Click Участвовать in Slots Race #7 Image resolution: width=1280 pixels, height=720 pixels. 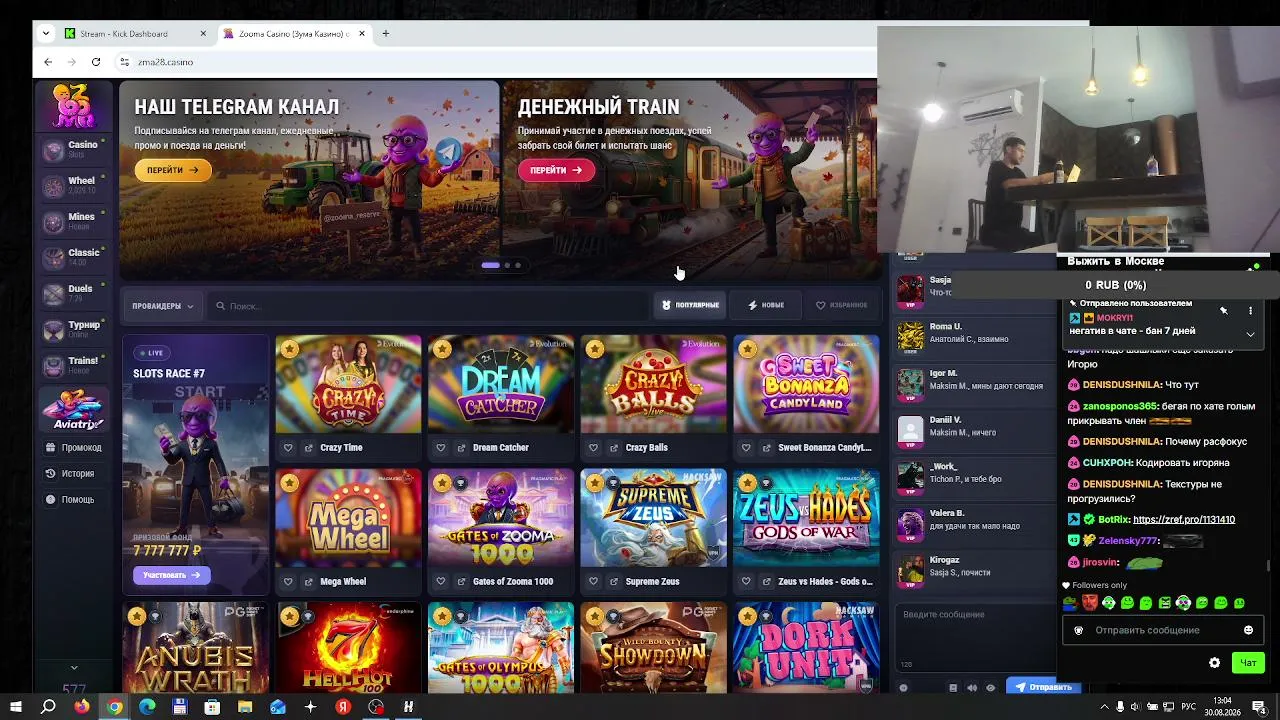pos(172,575)
